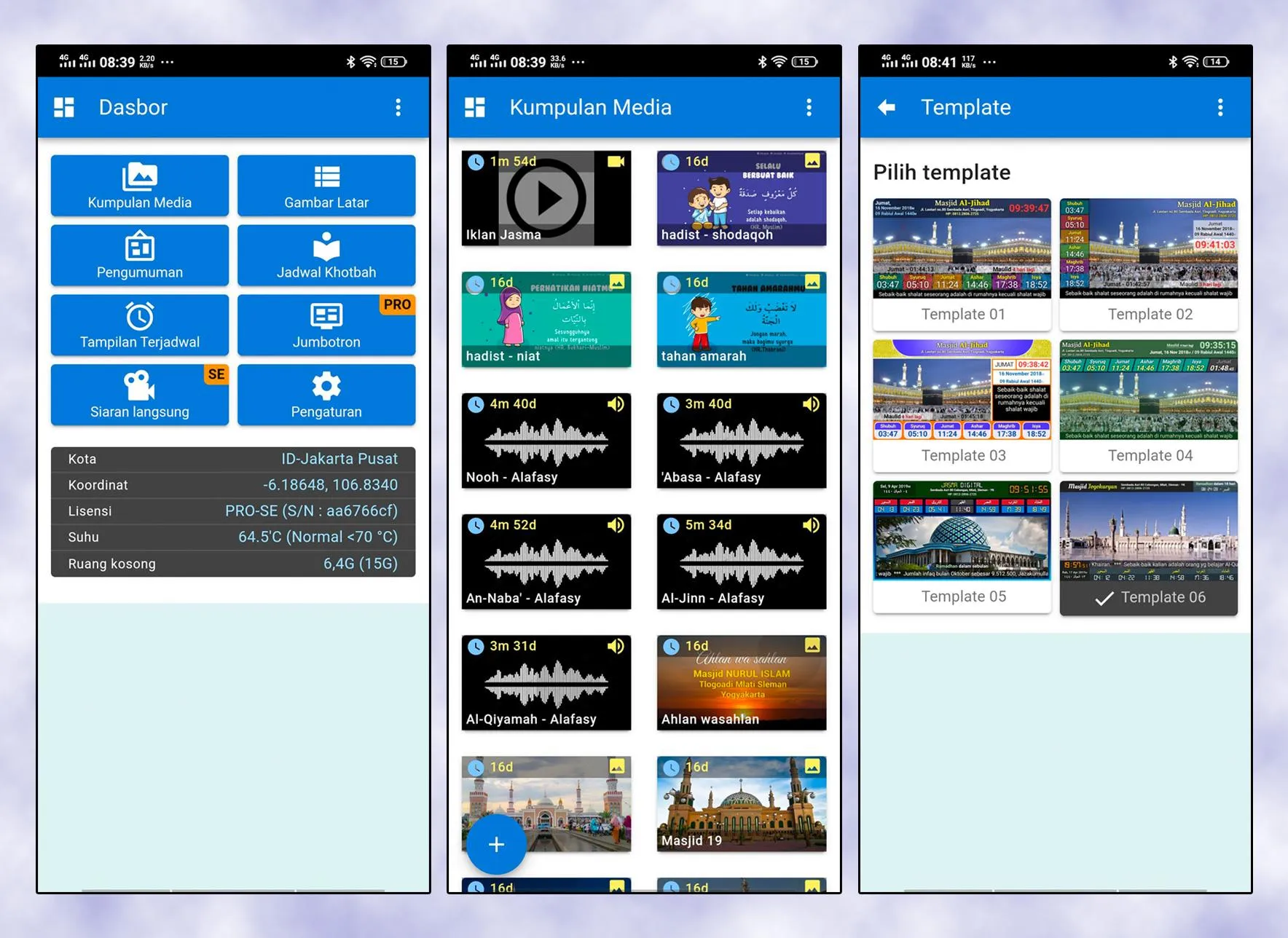Open the Template screen overflow menu
This screenshot has height=938, width=1288.
tap(1220, 108)
